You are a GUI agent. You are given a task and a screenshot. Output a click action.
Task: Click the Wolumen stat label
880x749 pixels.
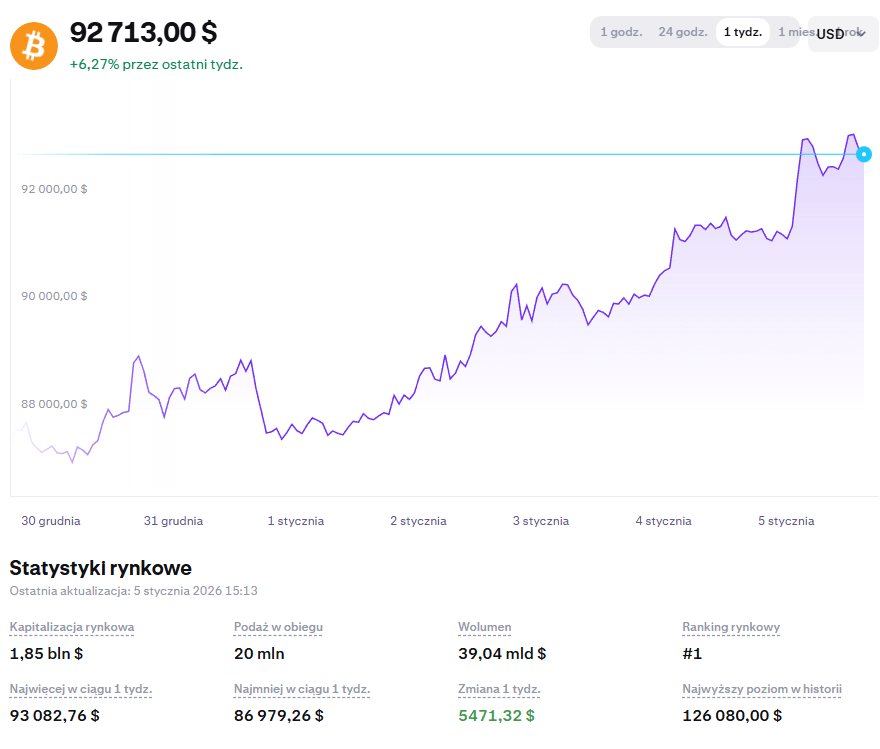[x=485, y=627]
